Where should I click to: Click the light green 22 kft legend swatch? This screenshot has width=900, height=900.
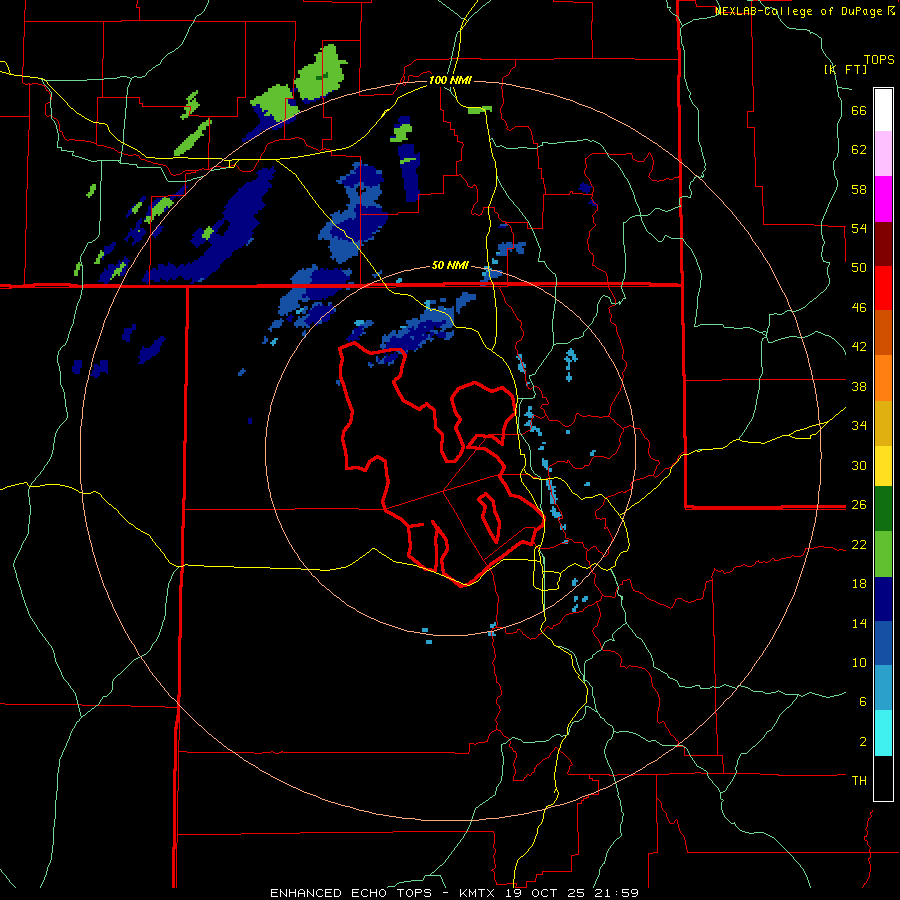(x=883, y=554)
